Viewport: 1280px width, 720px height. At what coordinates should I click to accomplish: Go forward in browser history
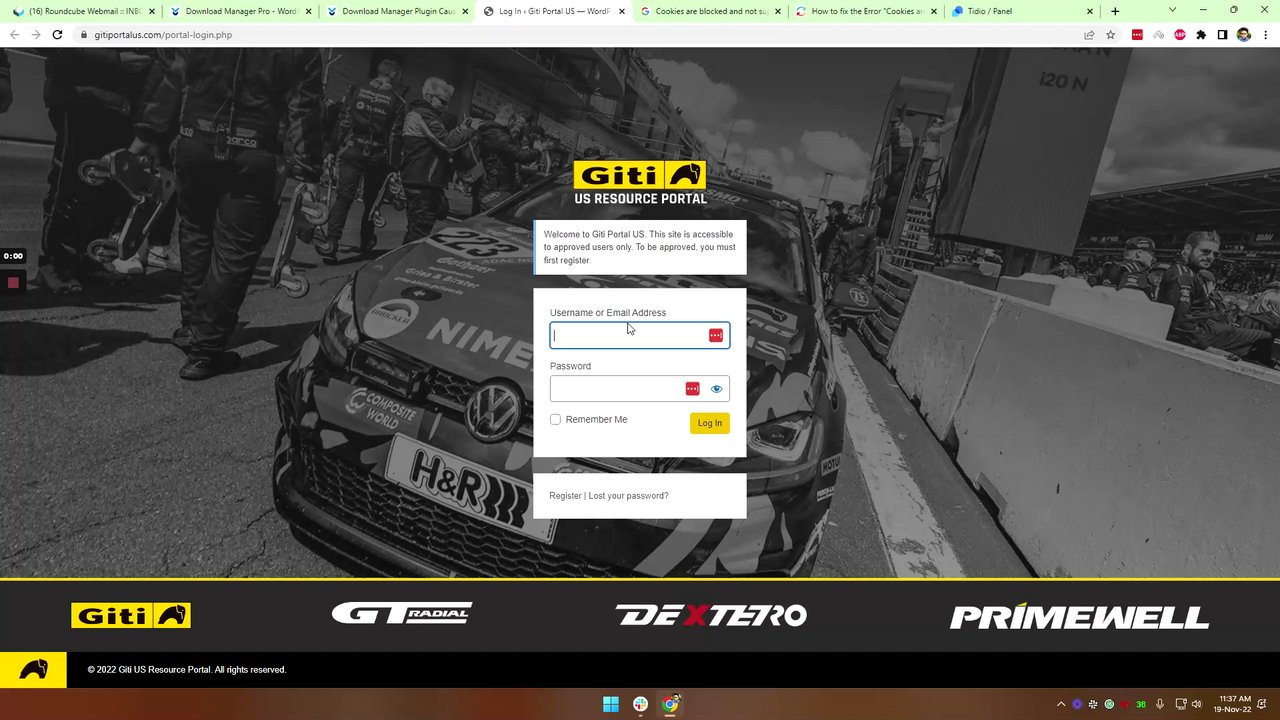[x=36, y=34]
